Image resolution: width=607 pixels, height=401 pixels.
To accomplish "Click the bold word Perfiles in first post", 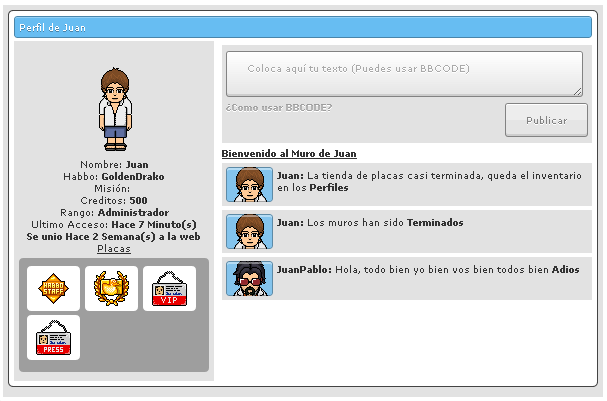I will pos(329,188).
